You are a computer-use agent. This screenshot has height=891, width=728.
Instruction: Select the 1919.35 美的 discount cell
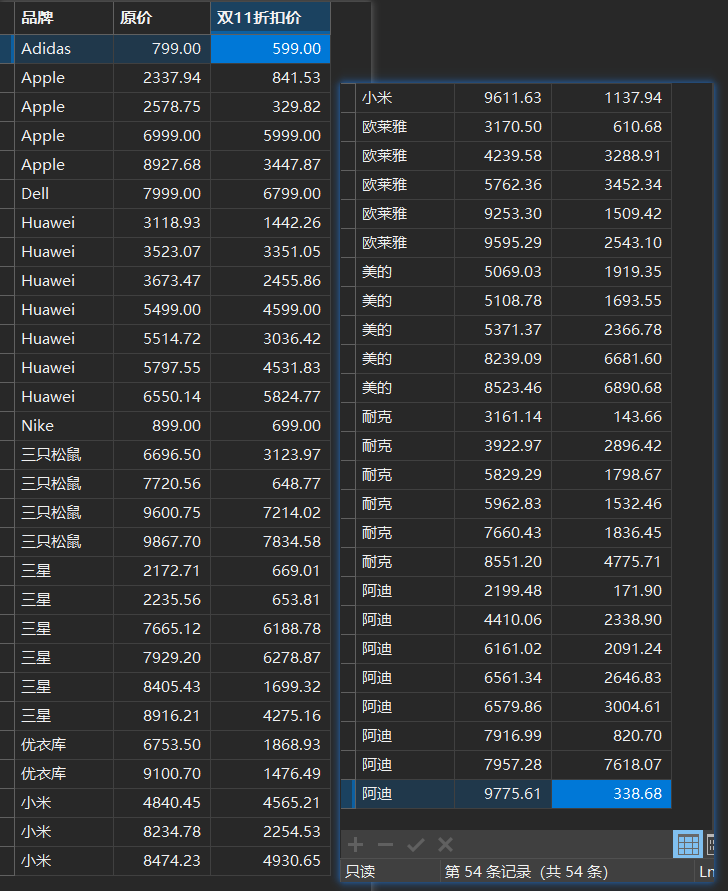tap(611, 272)
